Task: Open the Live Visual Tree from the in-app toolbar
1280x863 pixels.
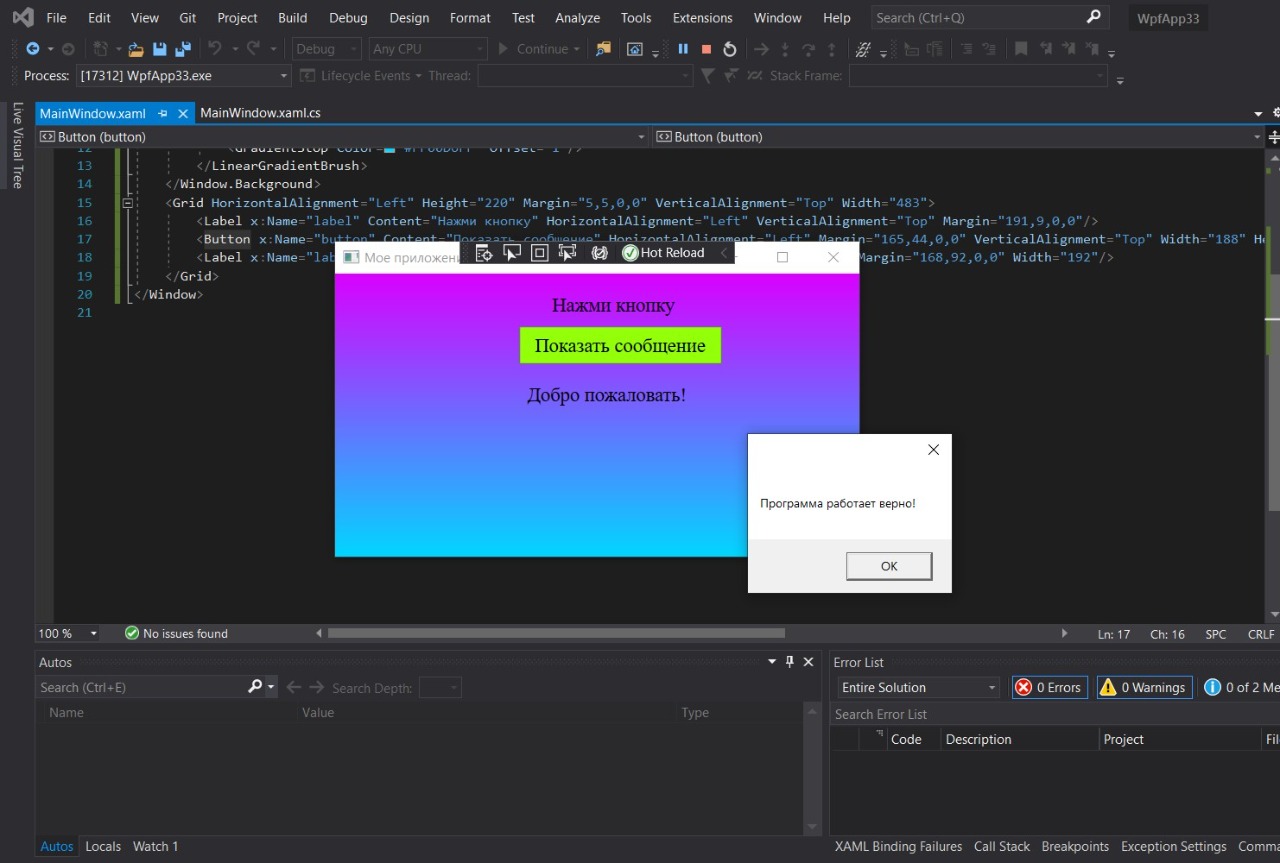Action: tap(484, 253)
